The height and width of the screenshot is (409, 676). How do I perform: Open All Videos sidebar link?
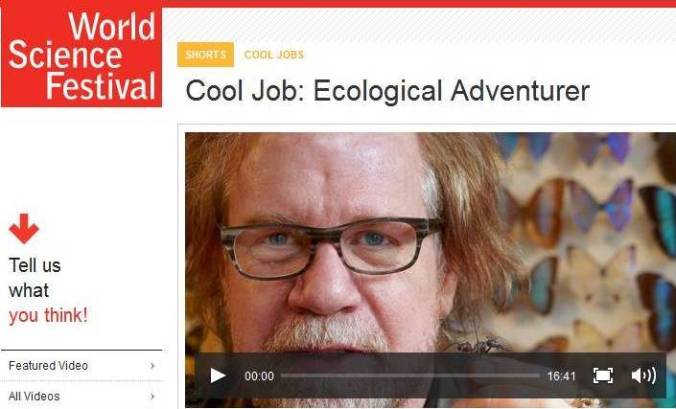[x=34, y=396]
